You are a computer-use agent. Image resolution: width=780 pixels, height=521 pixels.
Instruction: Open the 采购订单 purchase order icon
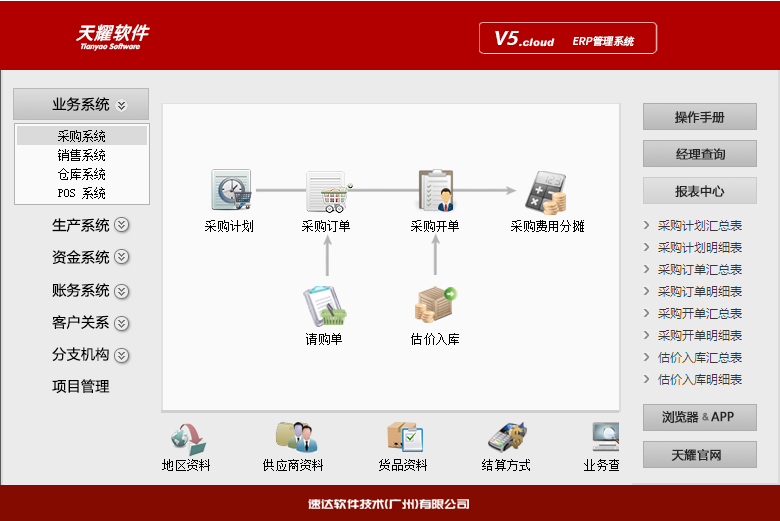(328, 191)
